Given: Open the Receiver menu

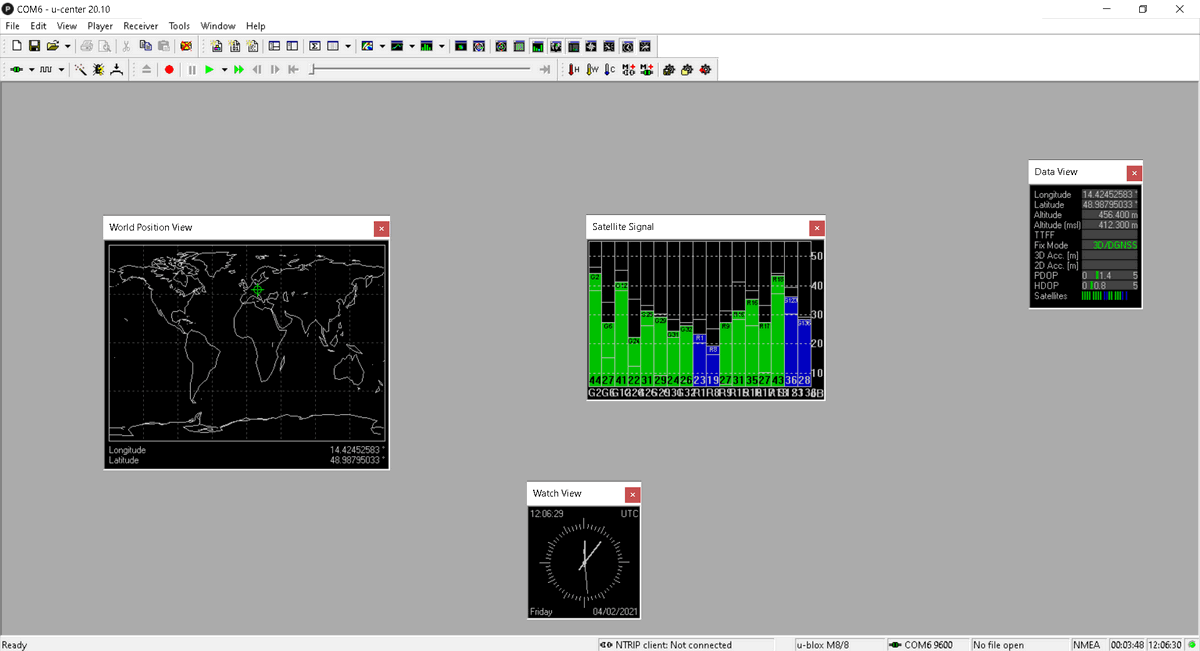Looking at the screenshot, I should pos(140,26).
